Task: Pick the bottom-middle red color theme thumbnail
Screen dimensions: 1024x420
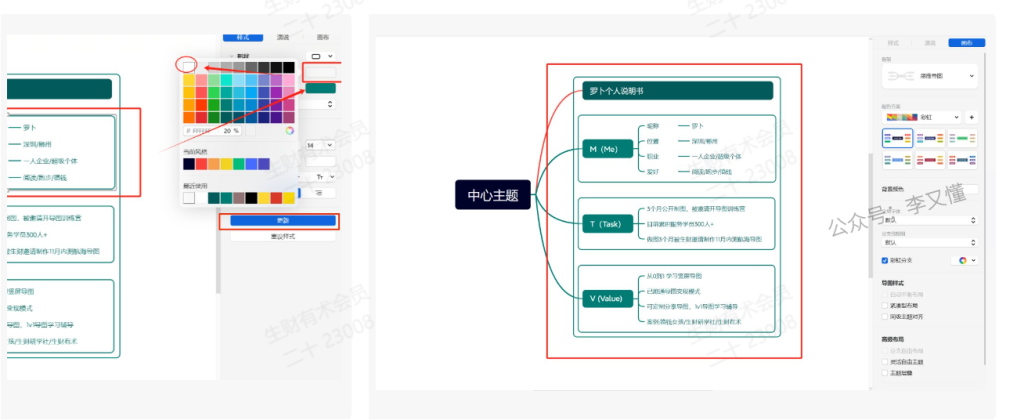Action: [930, 160]
